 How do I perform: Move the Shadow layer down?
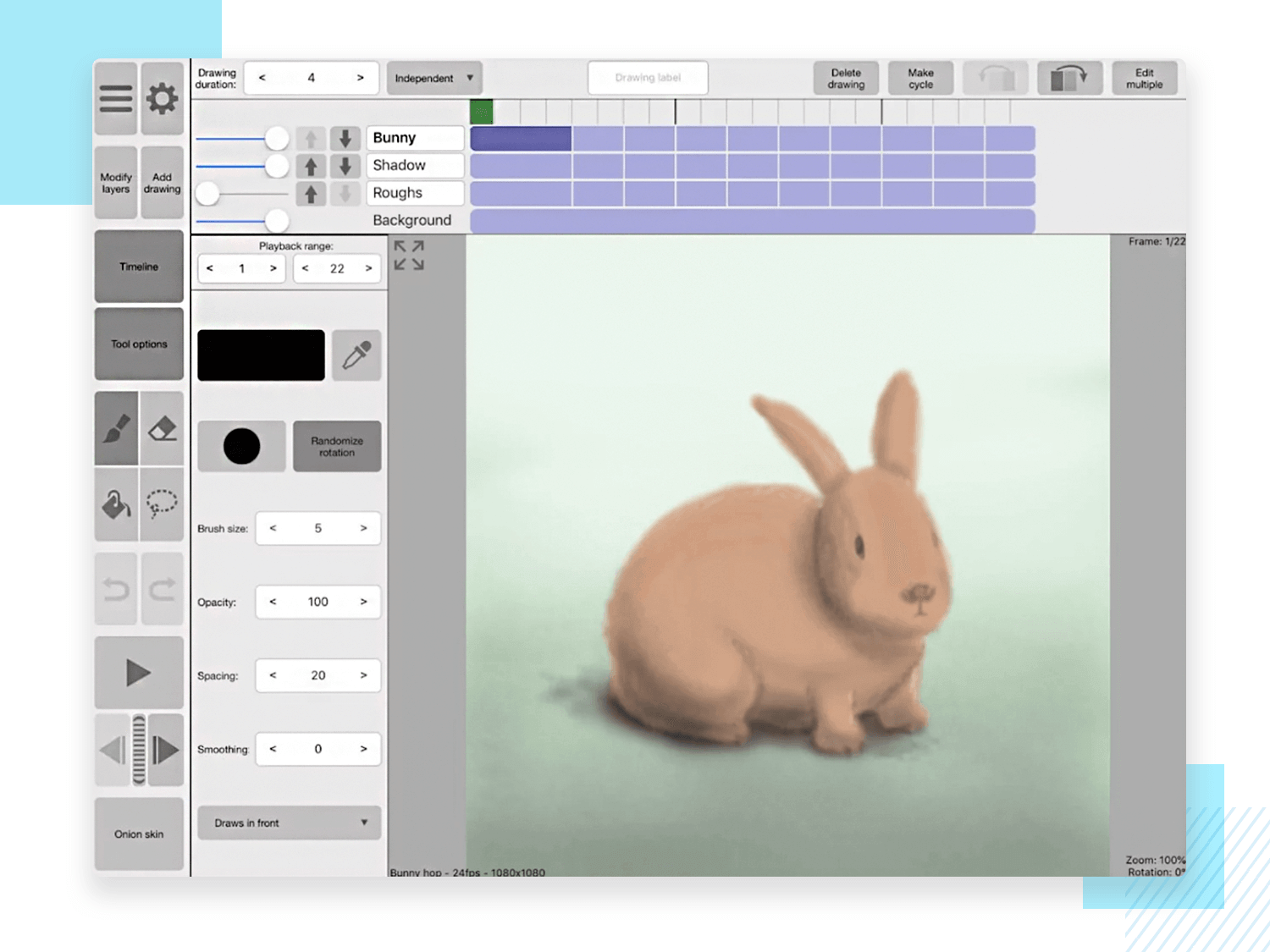pos(345,166)
